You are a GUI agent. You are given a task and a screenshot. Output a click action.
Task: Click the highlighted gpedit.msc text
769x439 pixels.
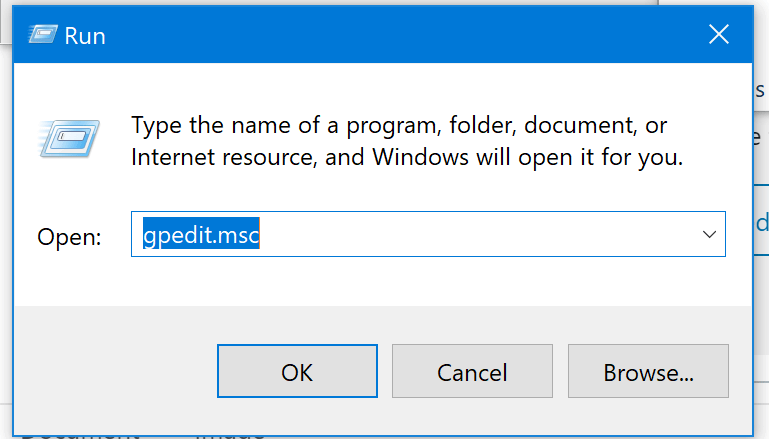click(201, 234)
